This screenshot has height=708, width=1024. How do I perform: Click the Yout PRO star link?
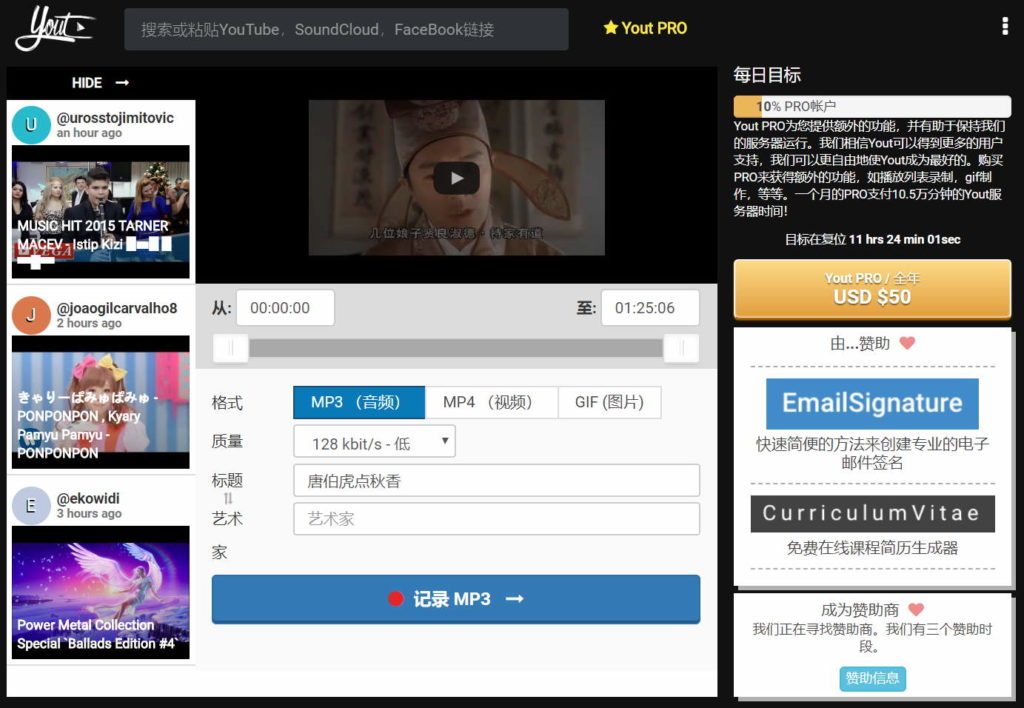(x=645, y=28)
